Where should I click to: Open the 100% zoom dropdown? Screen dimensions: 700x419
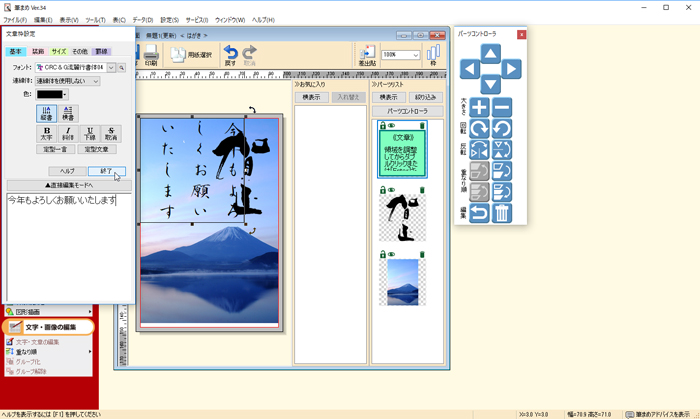[x=415, y=55]
